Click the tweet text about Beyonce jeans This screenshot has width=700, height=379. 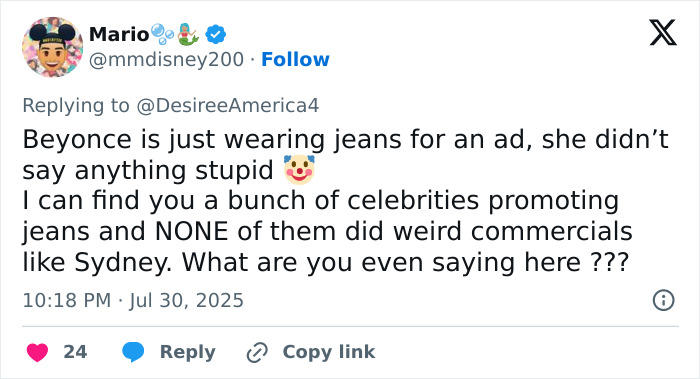pos(346,154)
